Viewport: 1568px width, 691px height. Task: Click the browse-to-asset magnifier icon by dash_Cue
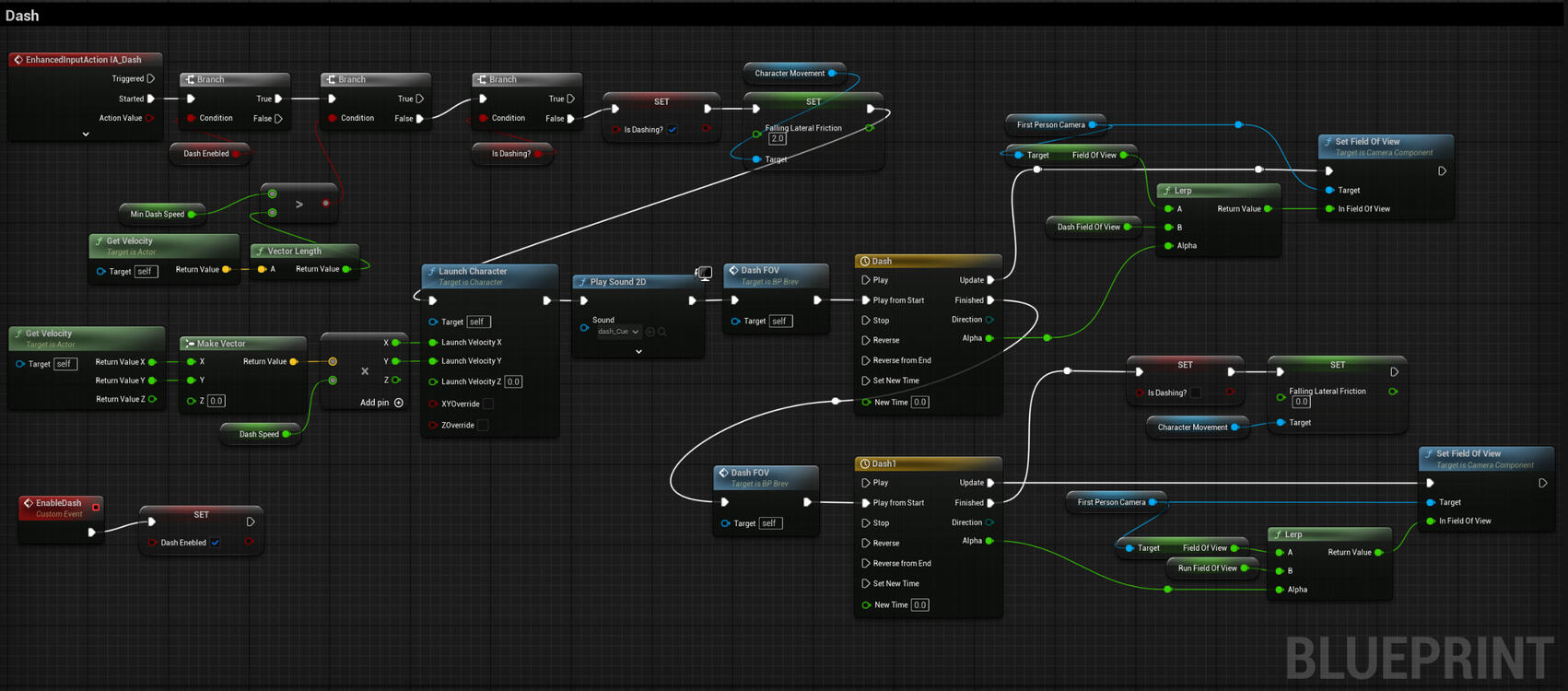pos(662,332)
